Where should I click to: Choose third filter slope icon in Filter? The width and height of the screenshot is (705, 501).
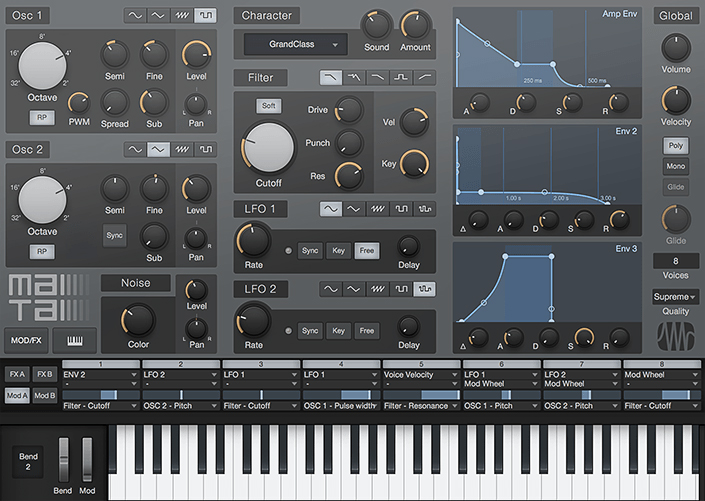[x=378, y=77]
